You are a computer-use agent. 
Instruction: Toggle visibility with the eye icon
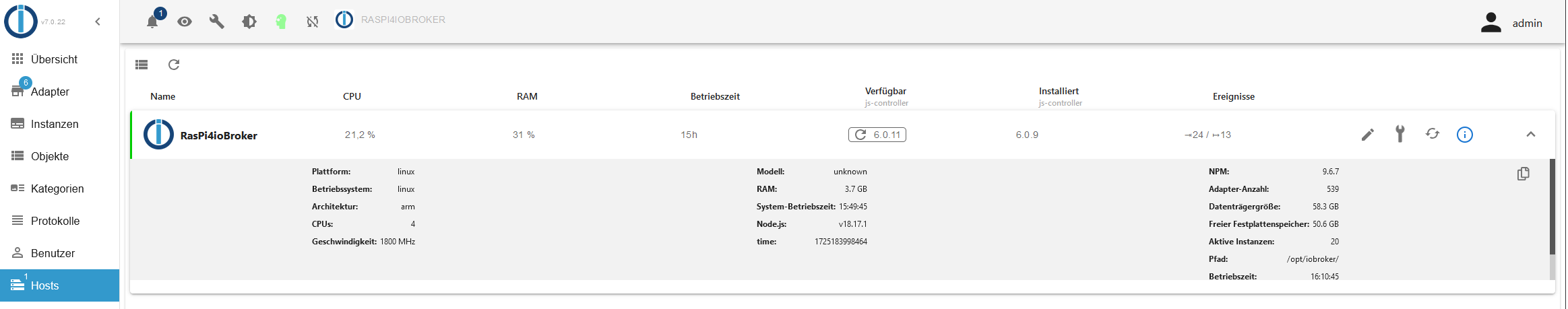(x=184, y=22)
